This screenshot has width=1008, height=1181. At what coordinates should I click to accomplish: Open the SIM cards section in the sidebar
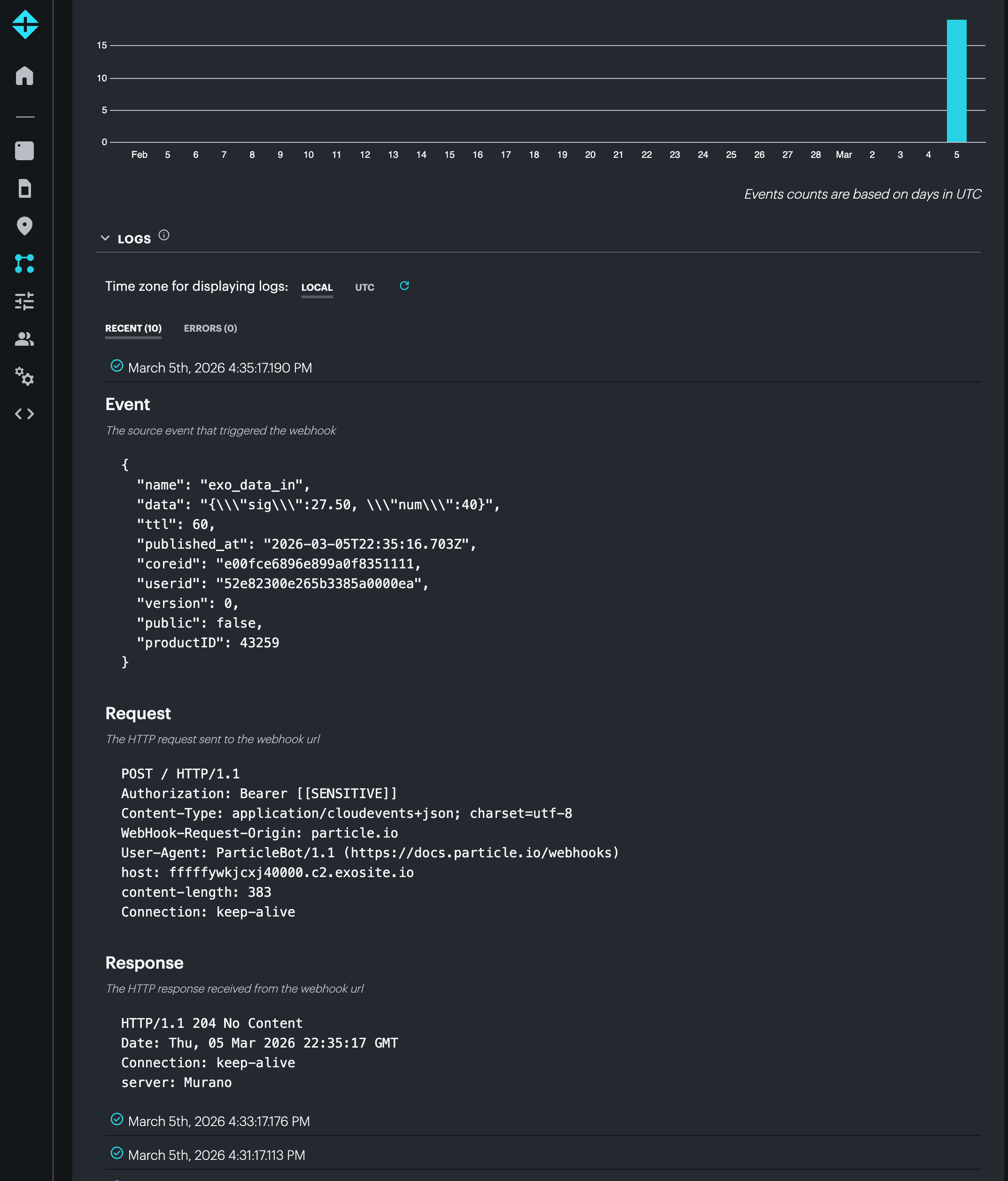[x=24, y=189]
